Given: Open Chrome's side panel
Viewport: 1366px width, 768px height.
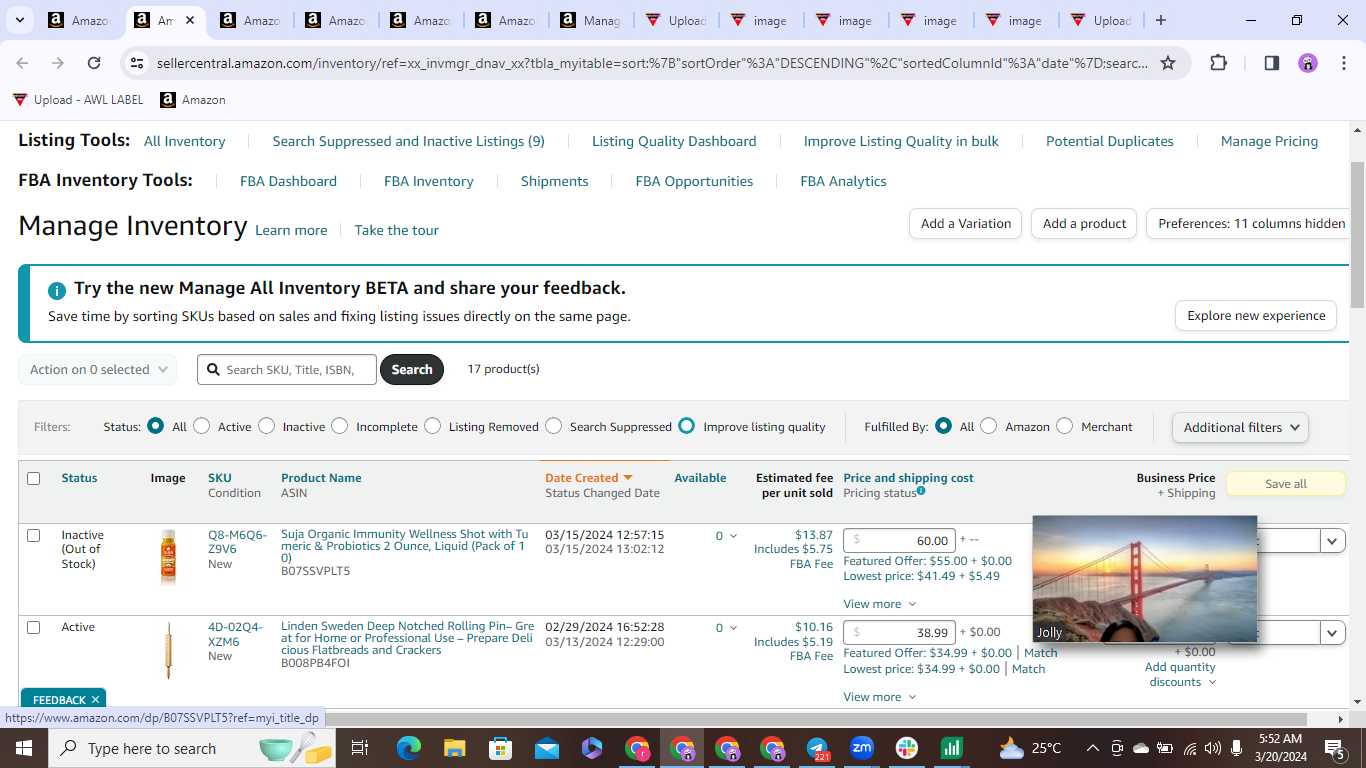Looking at the screenshot, I should 1271,63.
